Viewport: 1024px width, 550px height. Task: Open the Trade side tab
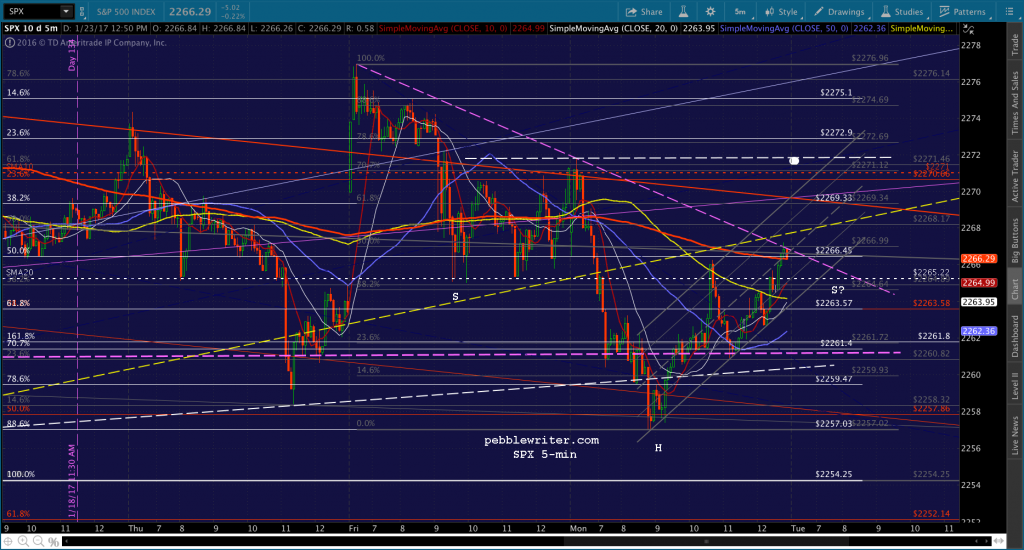coord(1015,44)
